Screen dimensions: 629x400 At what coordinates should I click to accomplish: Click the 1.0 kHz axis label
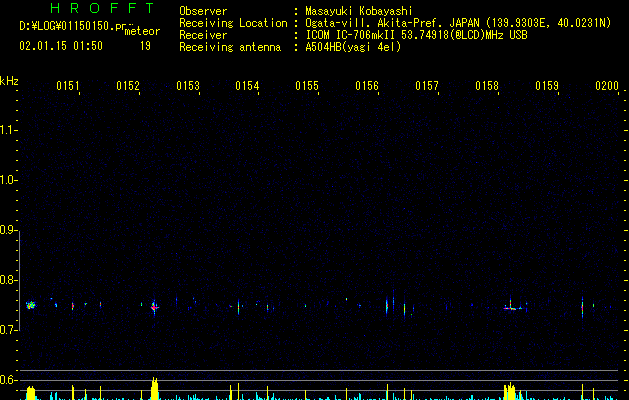coord(8,180)
